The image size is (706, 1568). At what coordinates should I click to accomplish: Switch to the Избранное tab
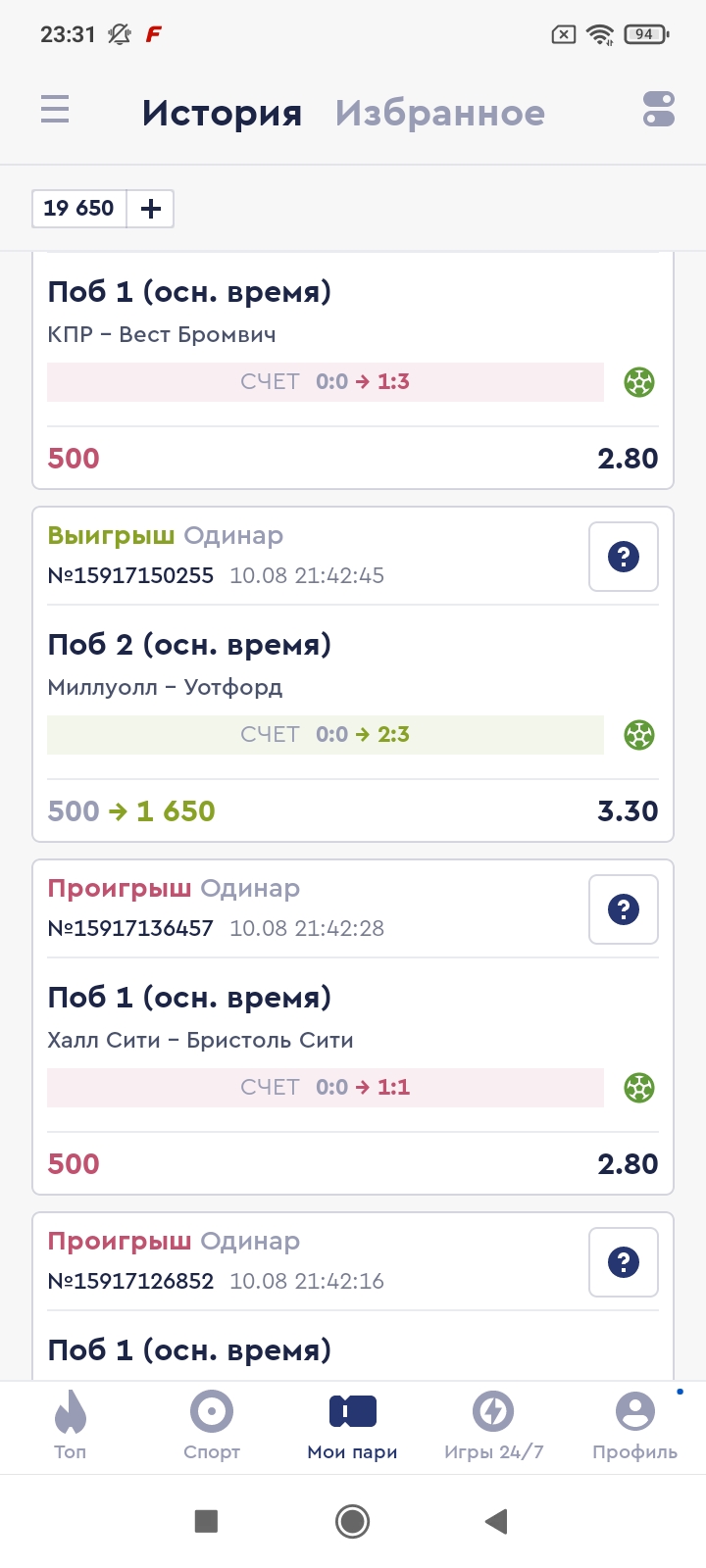pos(439,114)
